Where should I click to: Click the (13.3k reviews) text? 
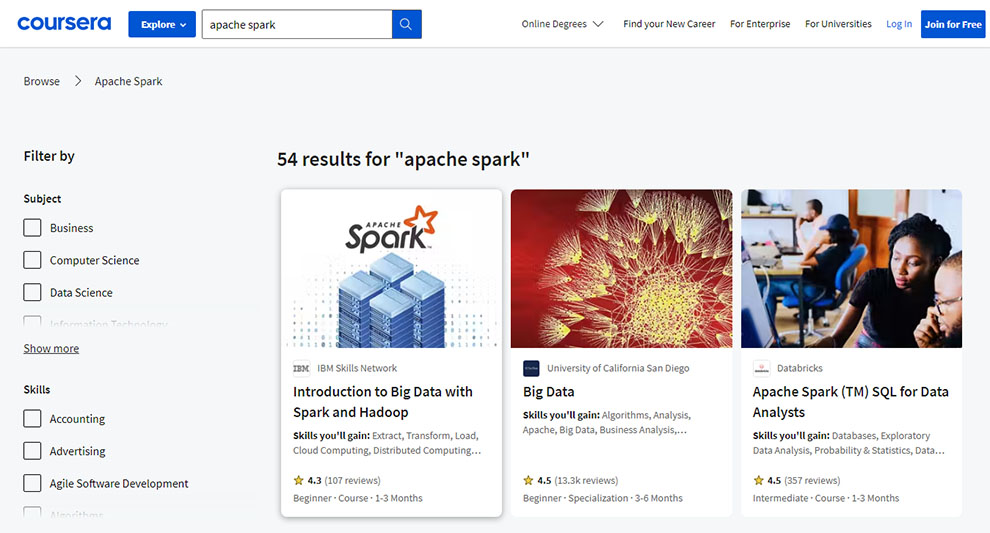(586, 481)
